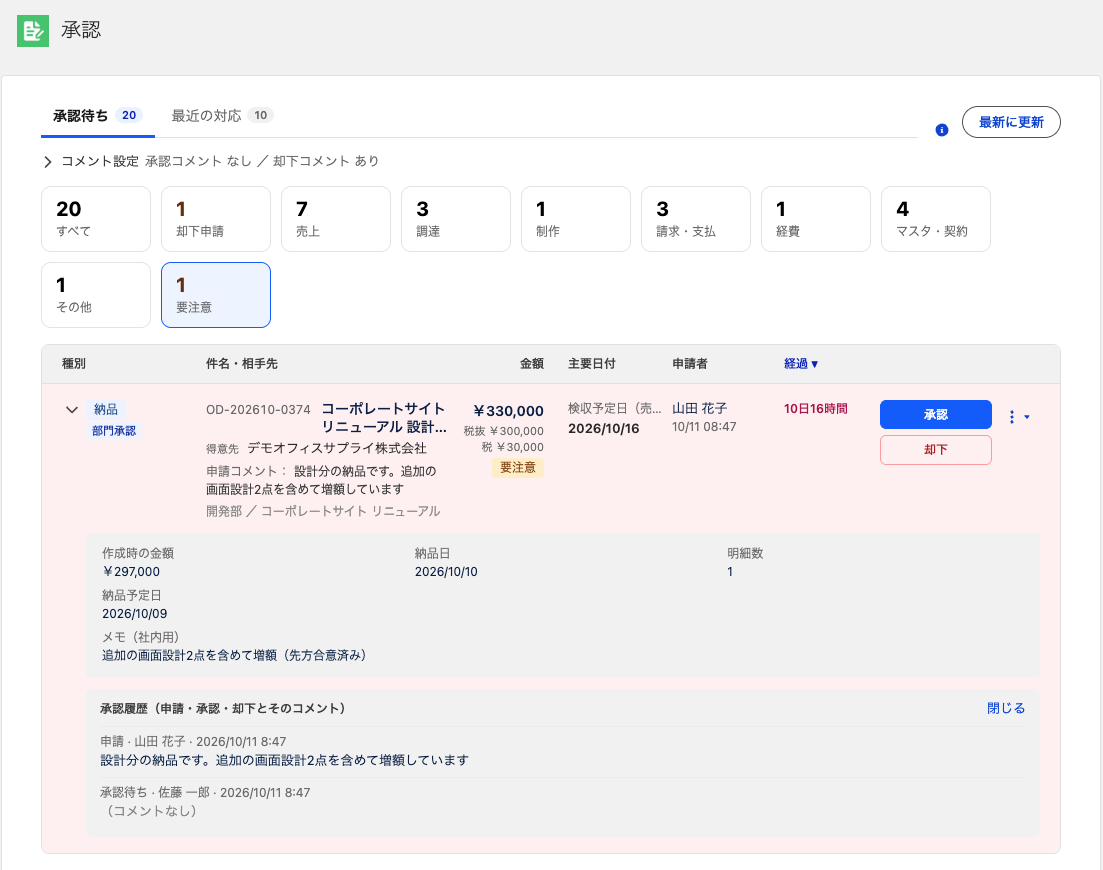Switch to the 承認待ち tab
Viewport: 1103px width, 870px height.
98,116
